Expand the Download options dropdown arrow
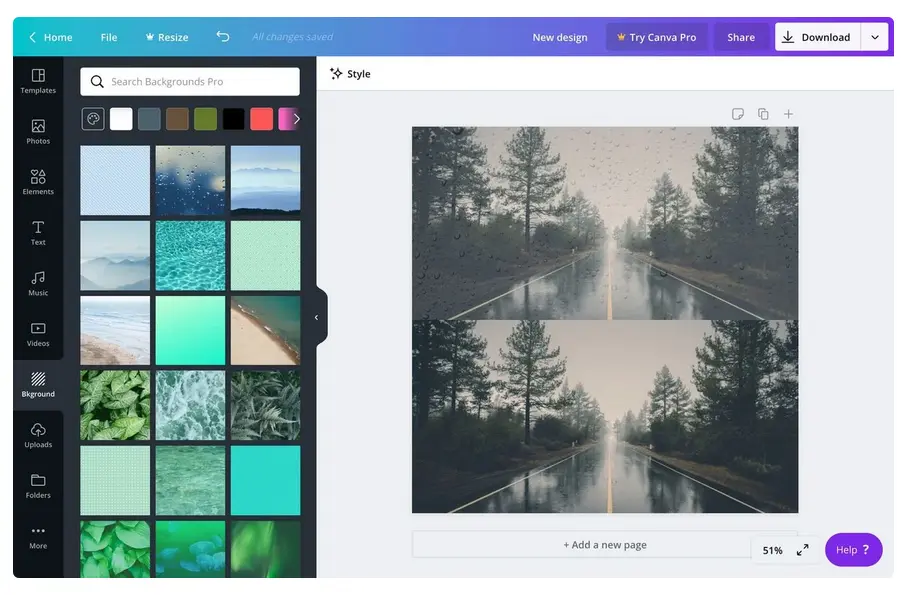911x595 pixels. [875, 37]
